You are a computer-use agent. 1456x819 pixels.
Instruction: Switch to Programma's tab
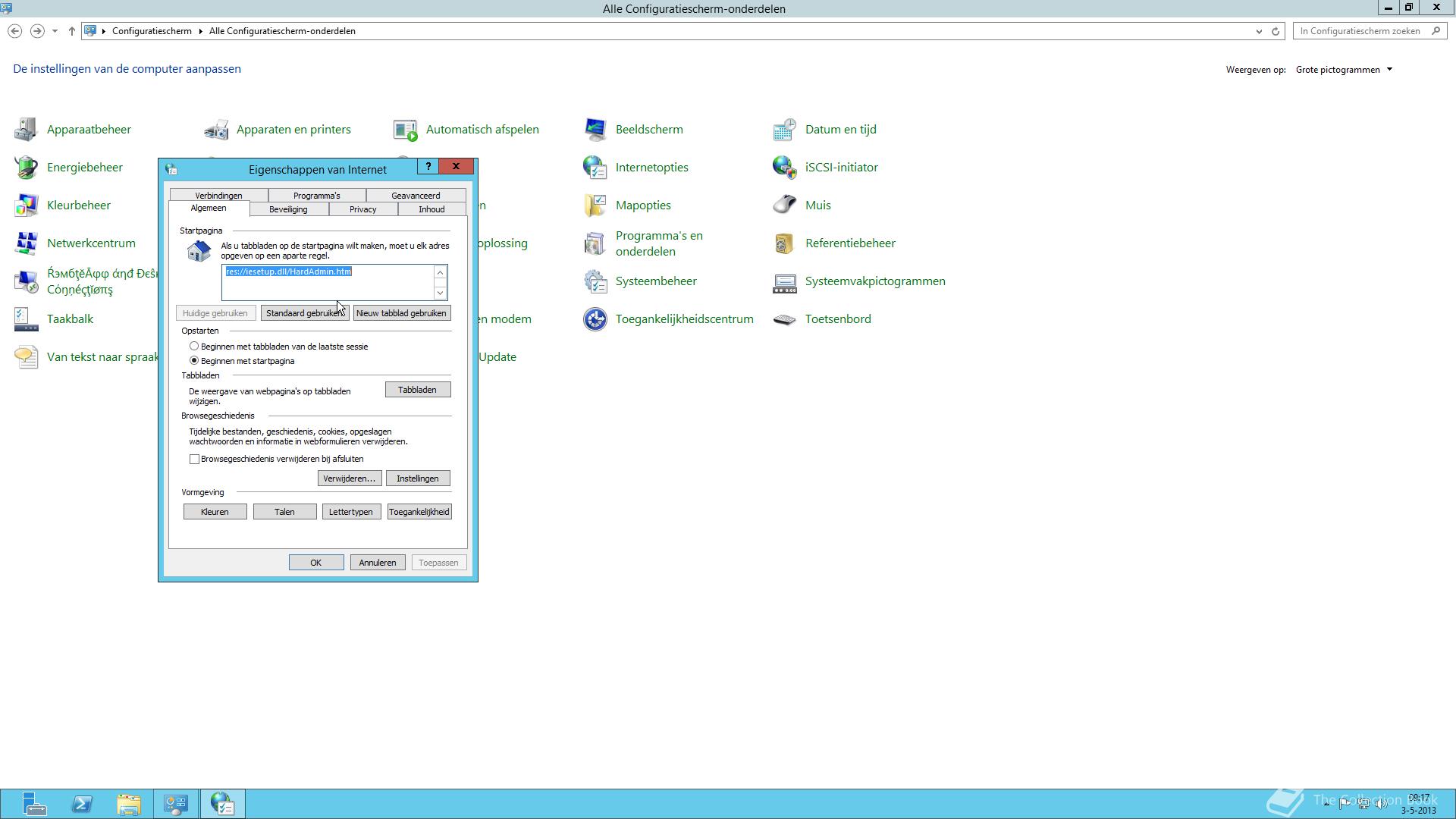317,196
